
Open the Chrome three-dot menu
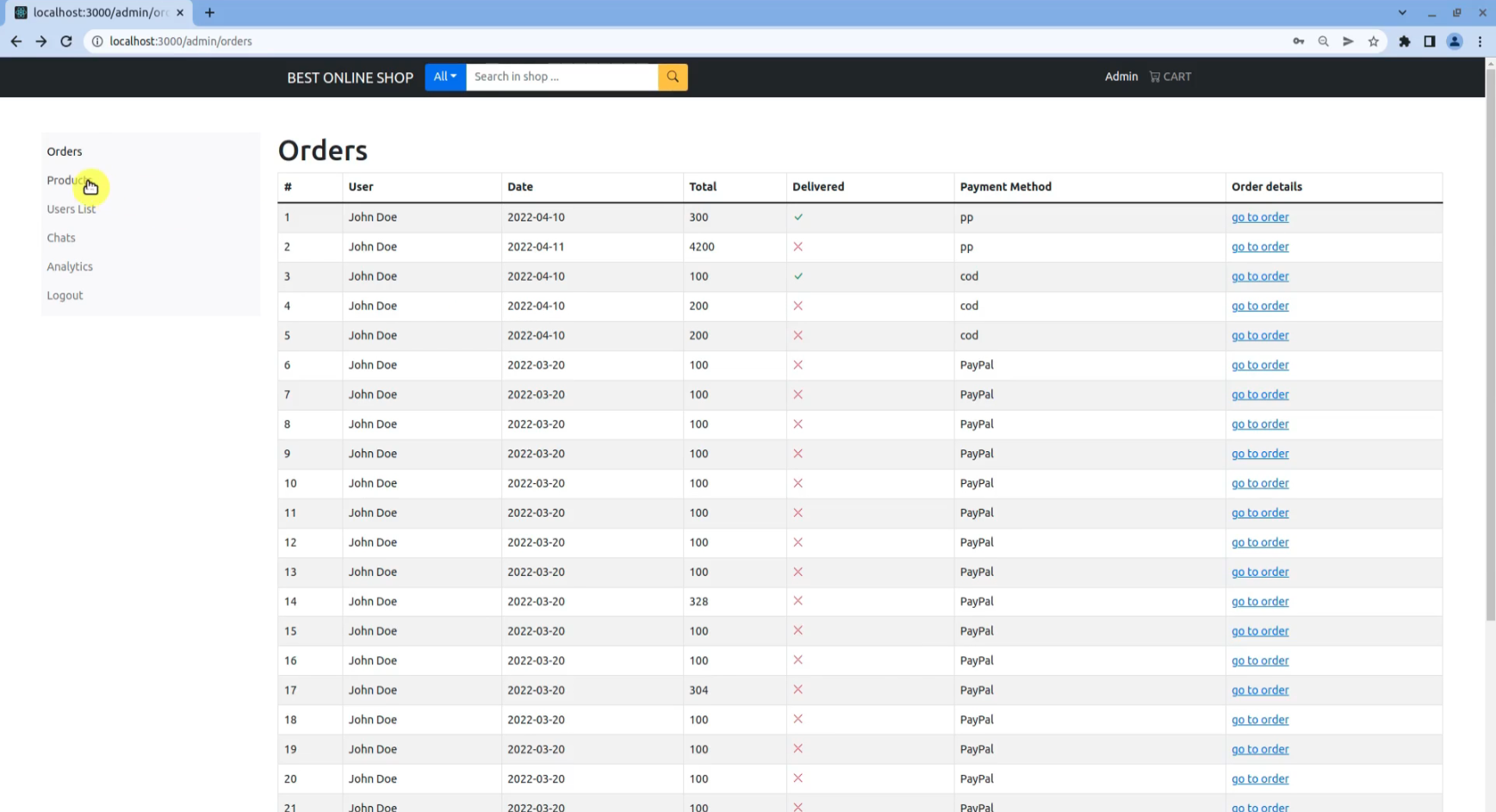[x=1480, y=40]
